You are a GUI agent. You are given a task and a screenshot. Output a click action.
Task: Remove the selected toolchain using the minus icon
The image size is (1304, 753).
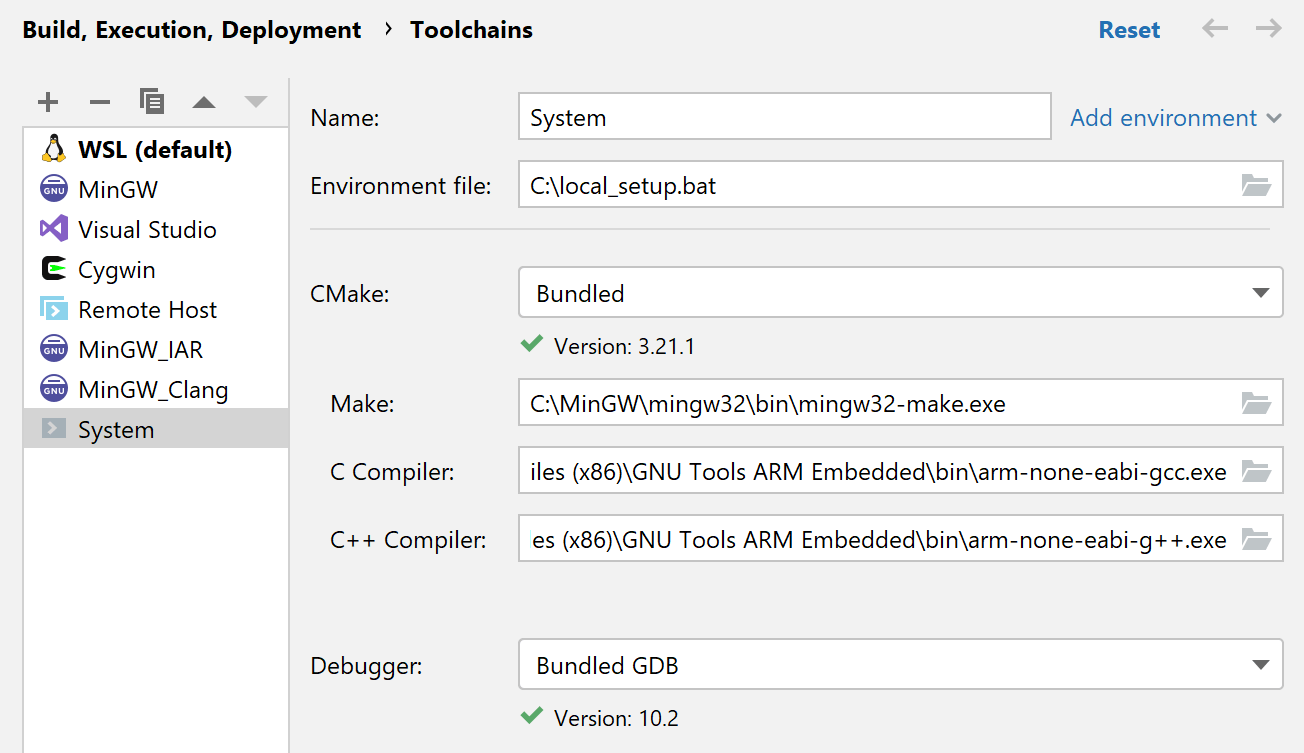[99, 101]
